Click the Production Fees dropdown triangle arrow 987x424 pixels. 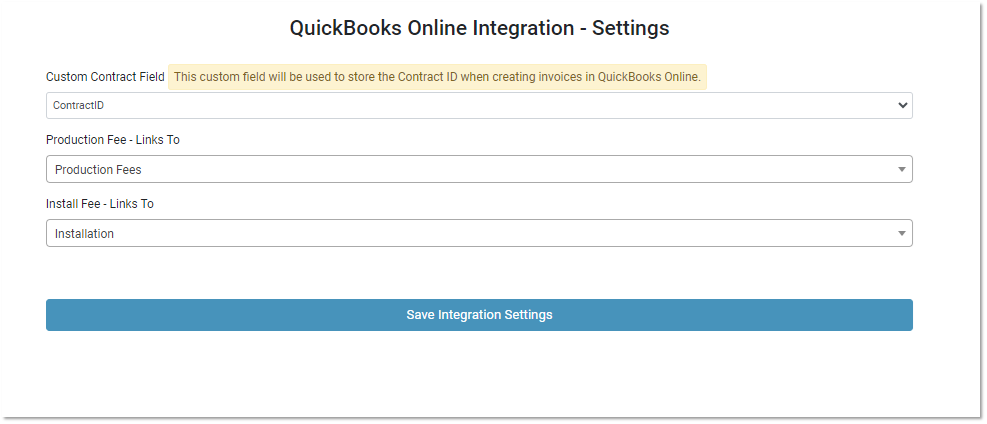[901, 170]
